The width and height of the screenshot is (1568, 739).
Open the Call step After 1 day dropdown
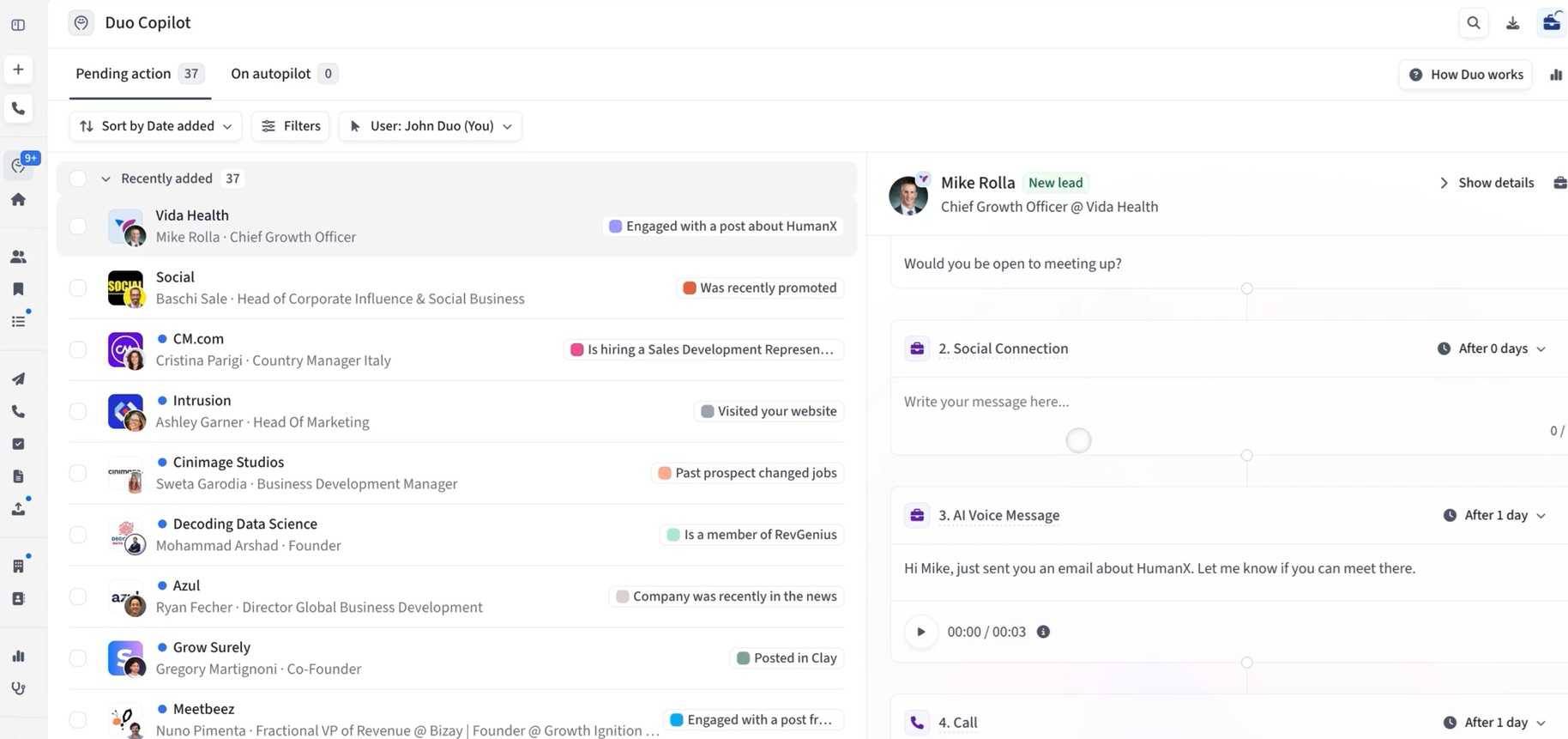[1495, 723]
